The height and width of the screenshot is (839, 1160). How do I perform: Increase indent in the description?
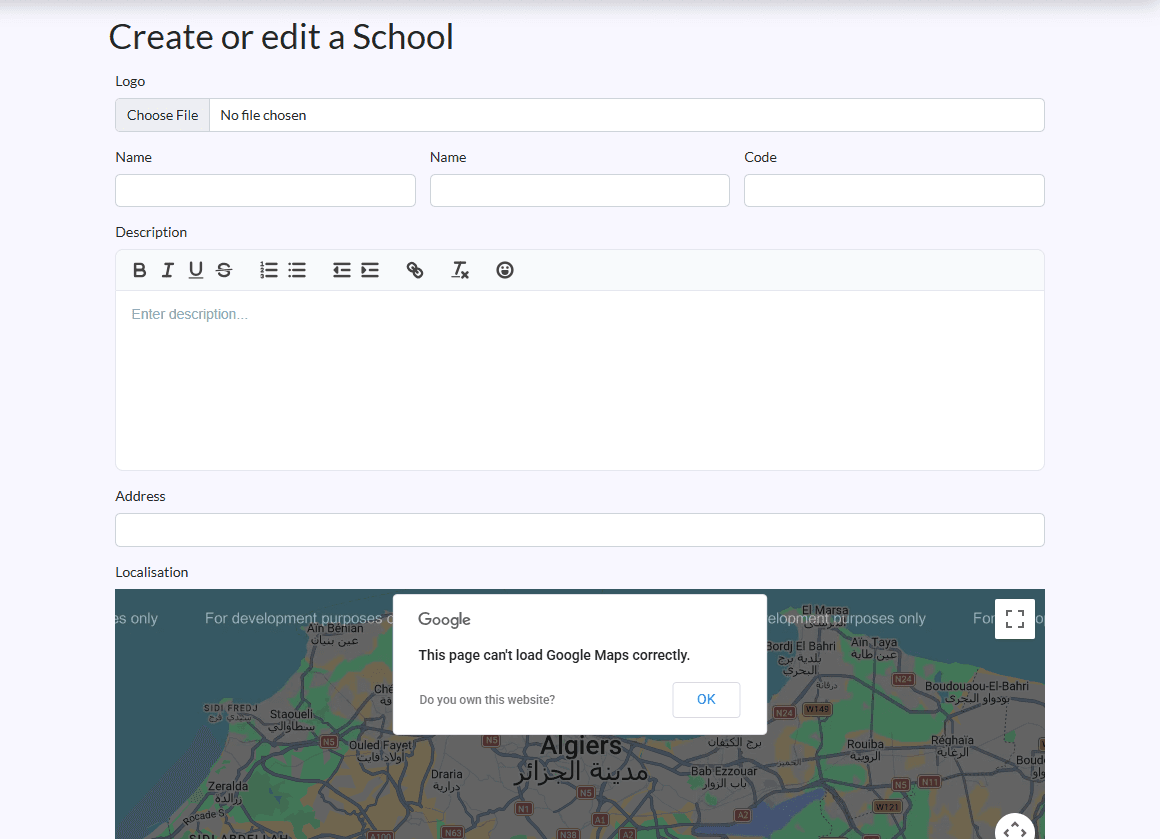pos(370,270)
